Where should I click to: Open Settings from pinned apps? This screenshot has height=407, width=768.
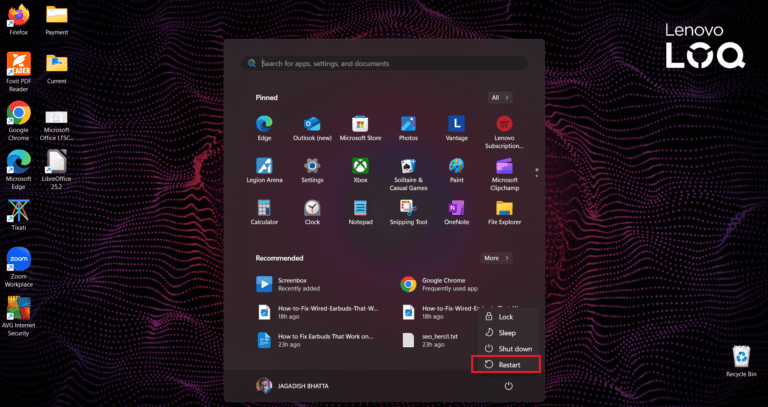[312, 170]
